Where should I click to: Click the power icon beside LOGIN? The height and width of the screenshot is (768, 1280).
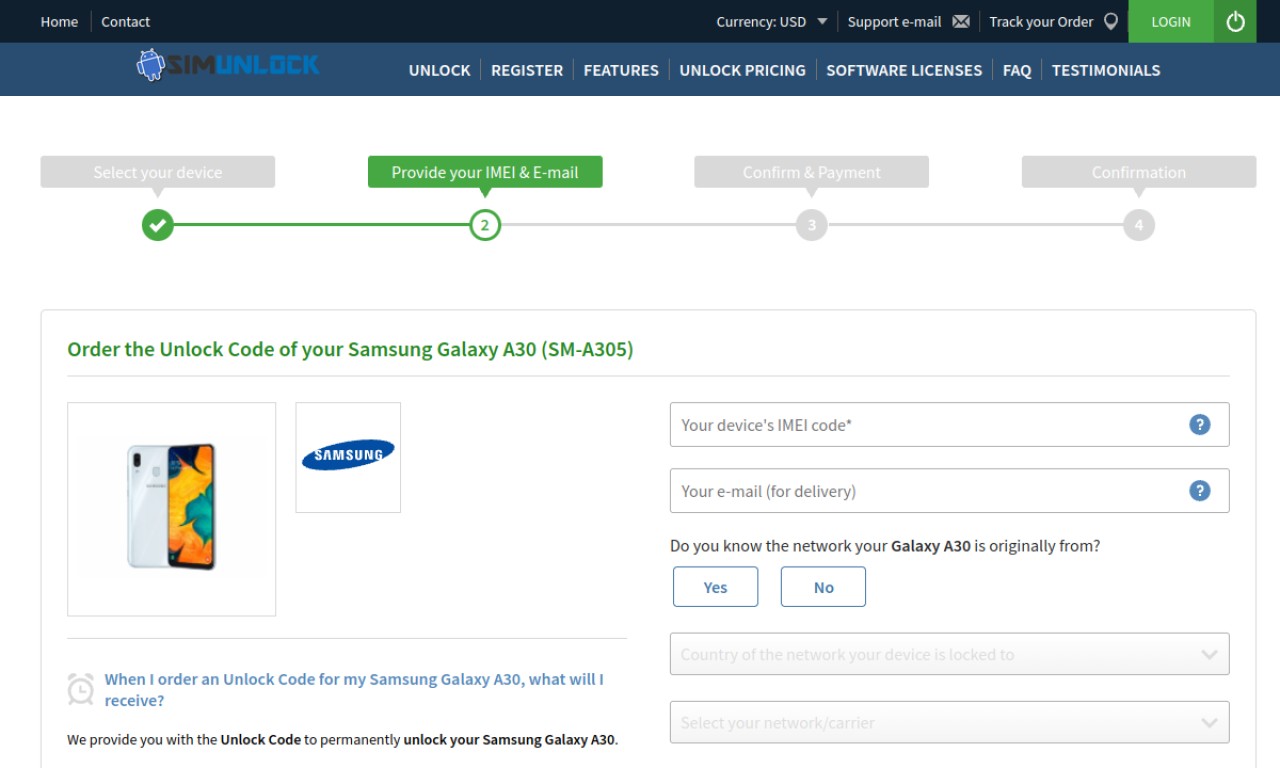coord(1235,21)
